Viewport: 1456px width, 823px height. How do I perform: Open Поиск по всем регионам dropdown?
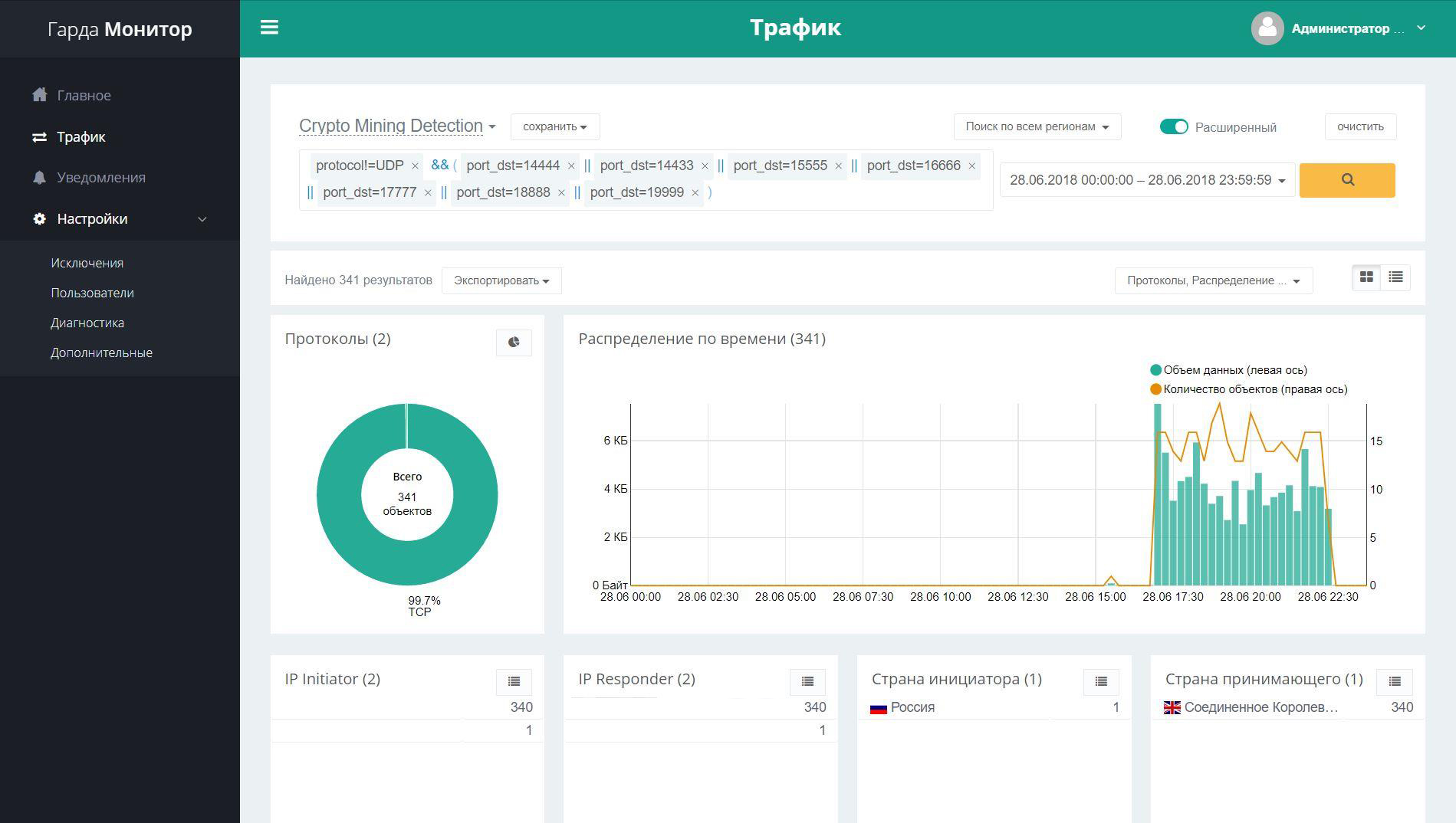tap(1037, 127)
